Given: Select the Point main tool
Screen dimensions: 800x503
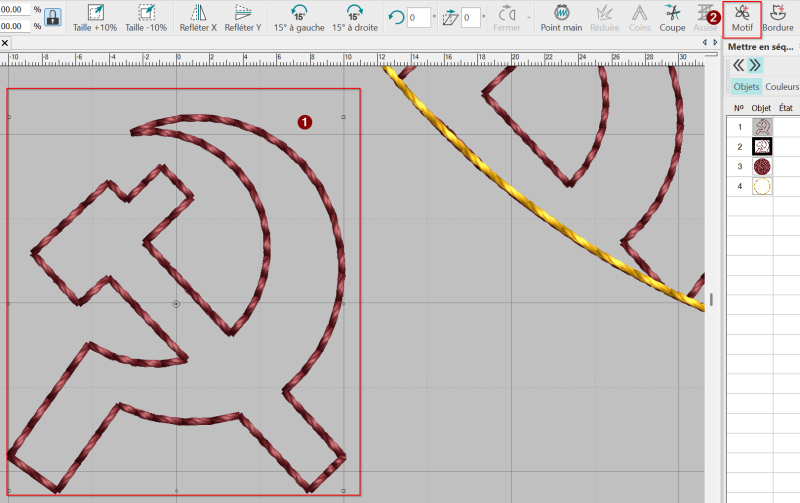Looking at the screenshot, I should tap(561, 18).
